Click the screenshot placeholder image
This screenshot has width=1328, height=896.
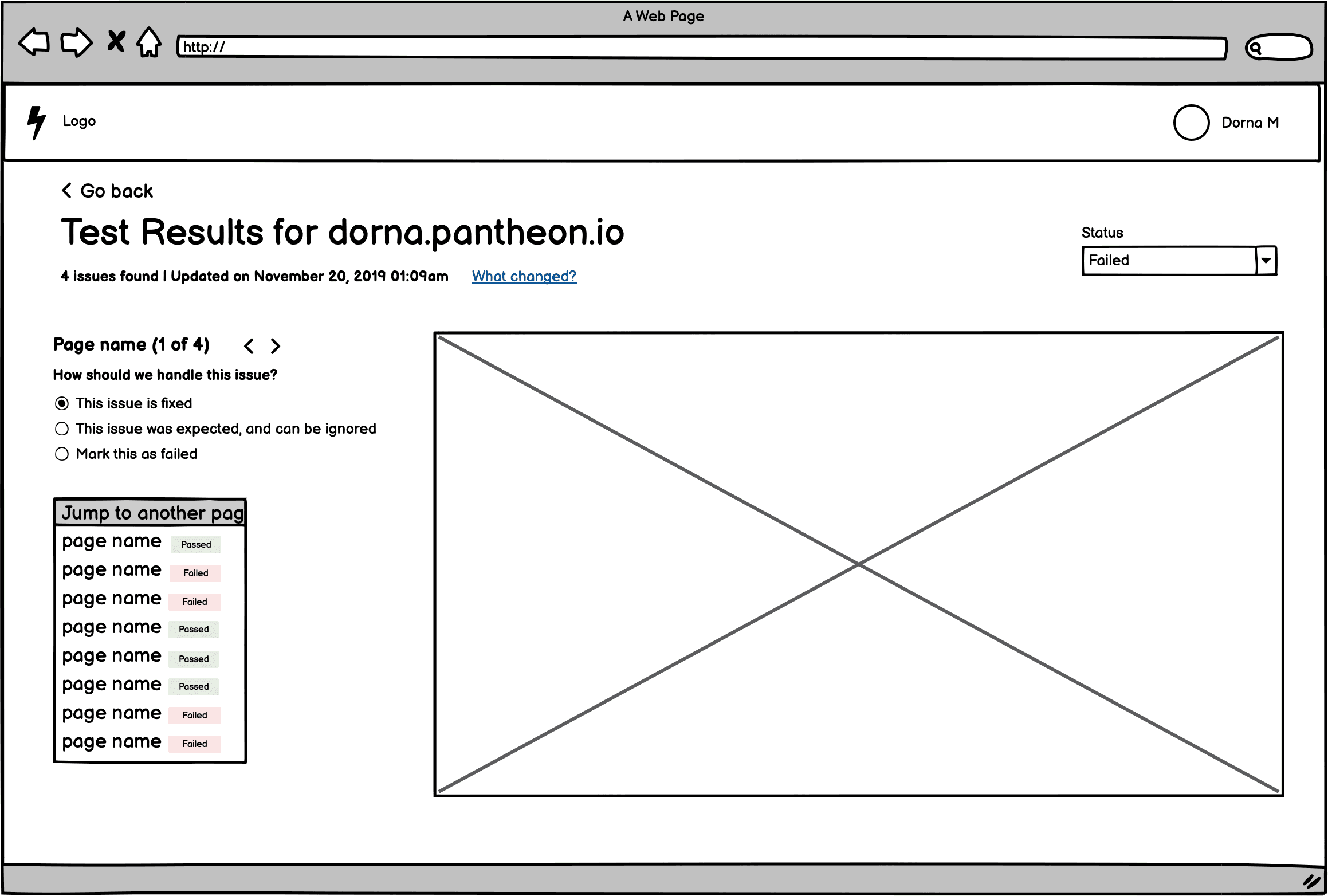tap(859, 564)
